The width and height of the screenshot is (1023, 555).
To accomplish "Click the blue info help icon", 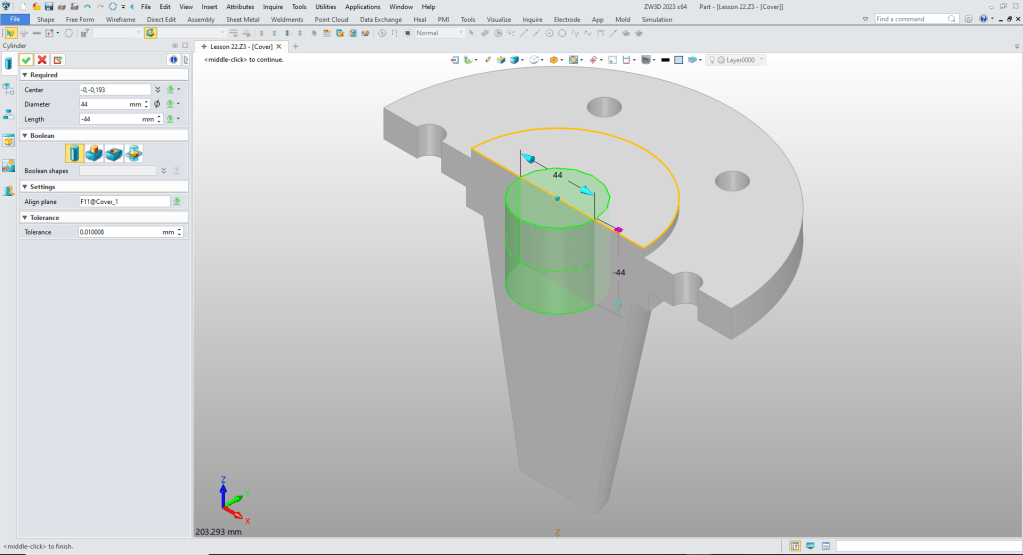I will pos(172,60).
